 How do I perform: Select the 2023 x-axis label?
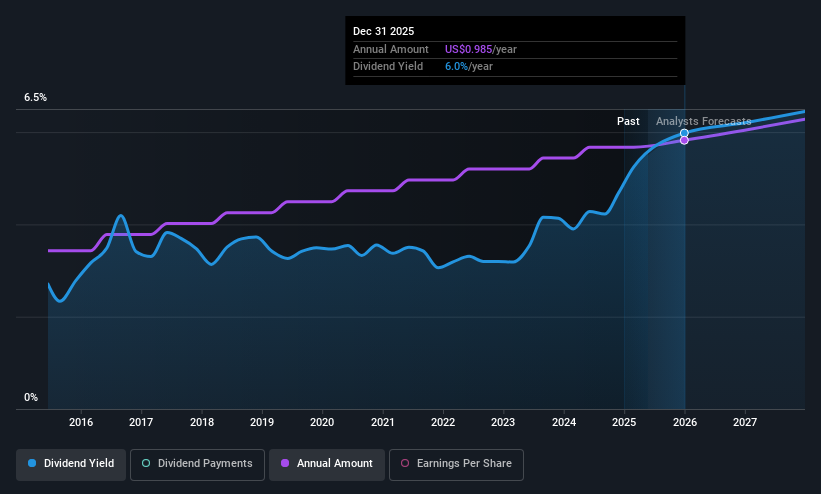tap(503, 422)
